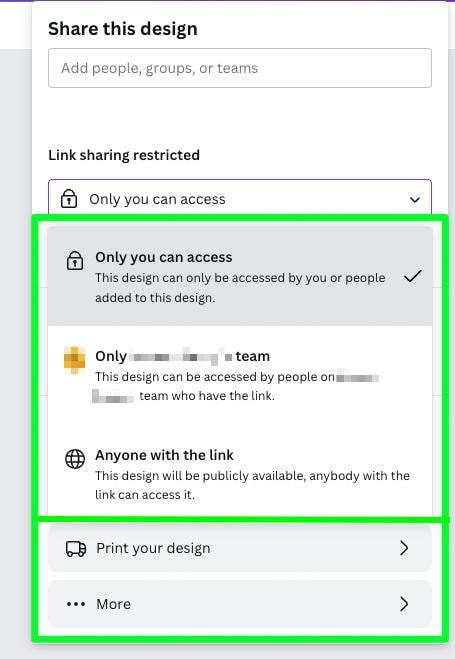Click the yellow team avatar icon
Viewport: 455px width, 659px height.
74,360
